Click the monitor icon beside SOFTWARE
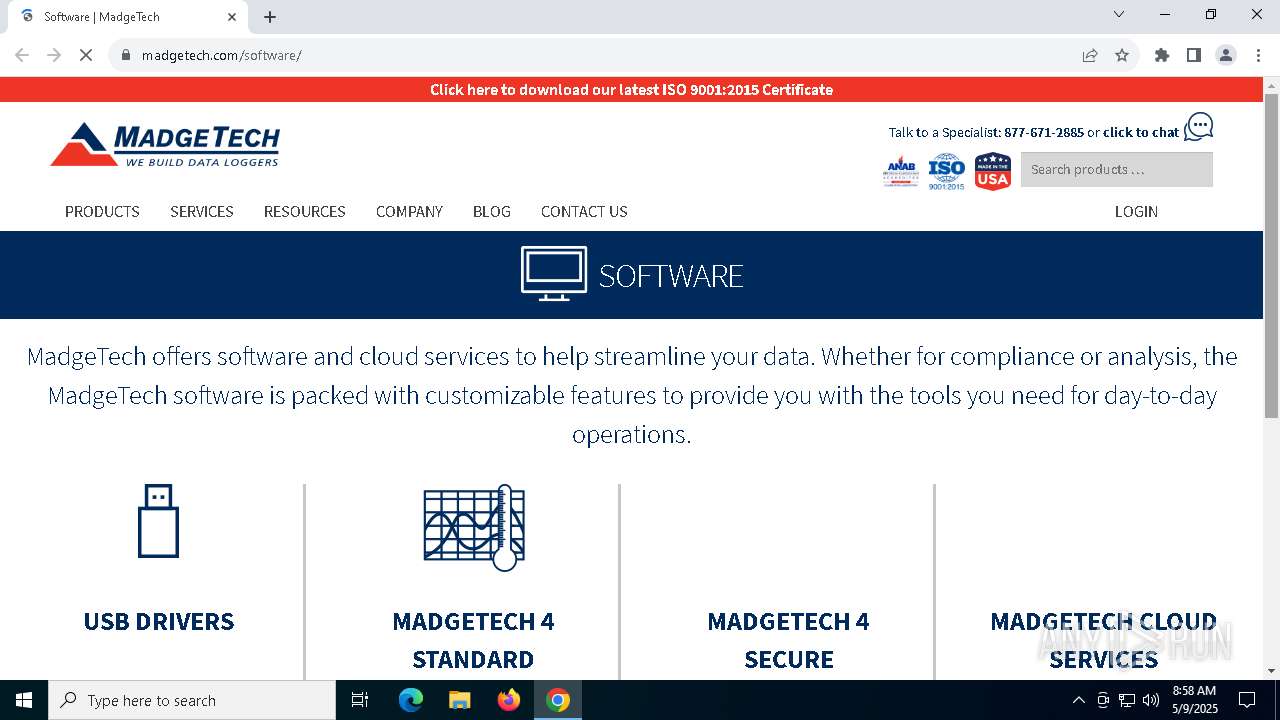Screen dimensions: 1280x720 tap(554, 273)
